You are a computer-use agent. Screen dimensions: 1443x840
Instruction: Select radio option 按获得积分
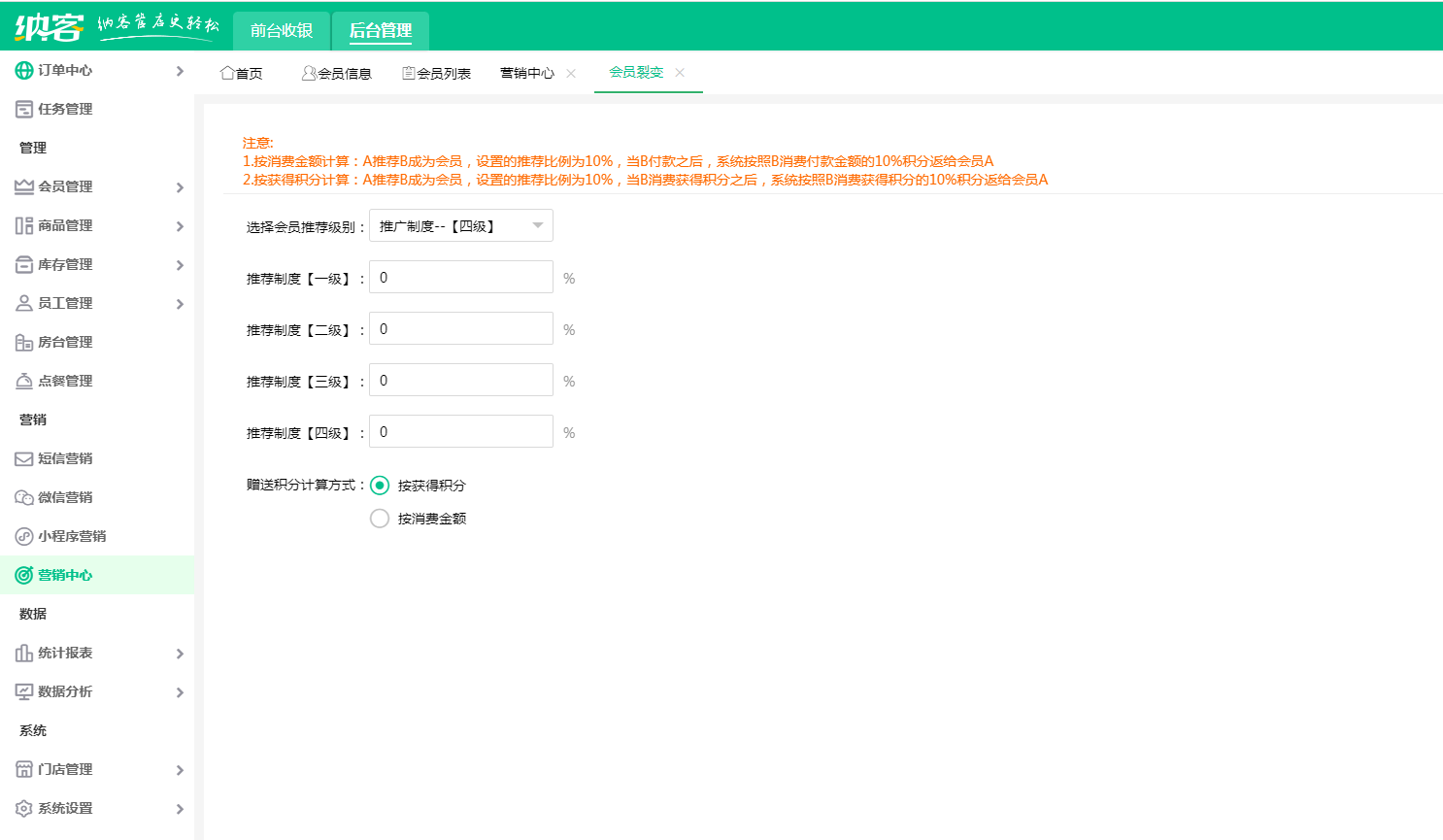click(380, 485)
